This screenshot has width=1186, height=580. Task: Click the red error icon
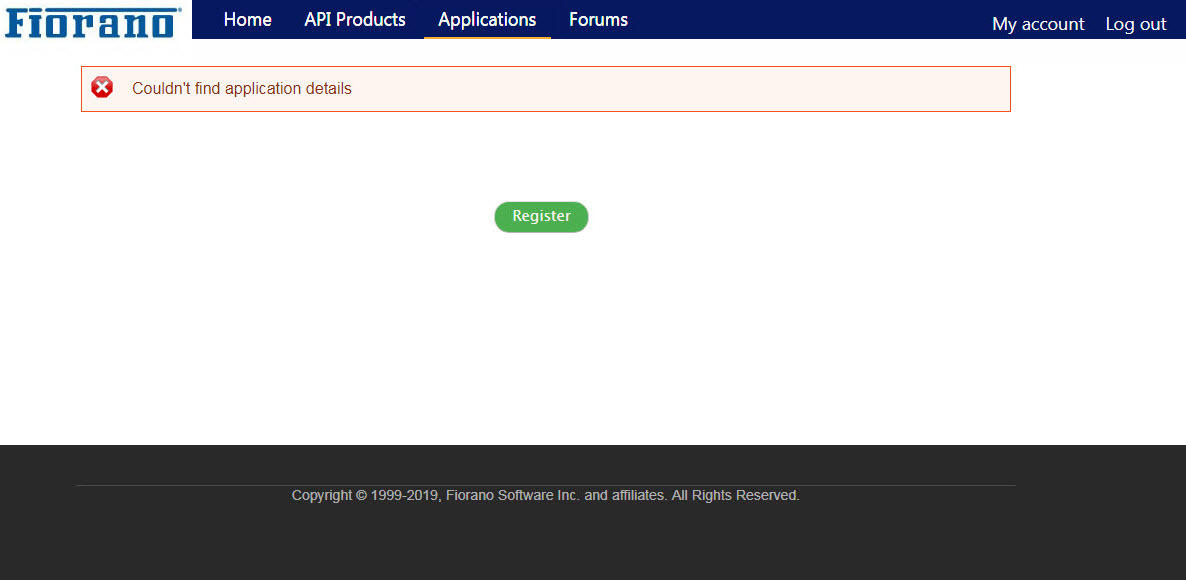102,88
